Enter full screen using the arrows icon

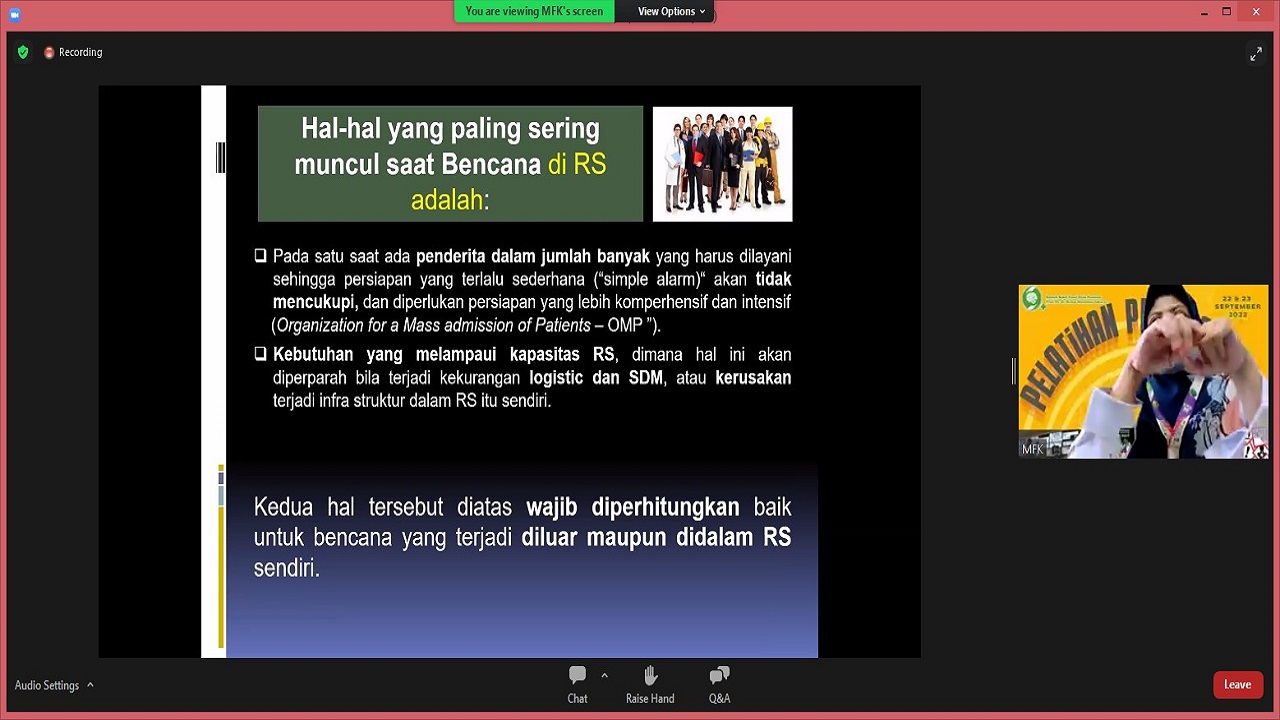(1255, 54)
